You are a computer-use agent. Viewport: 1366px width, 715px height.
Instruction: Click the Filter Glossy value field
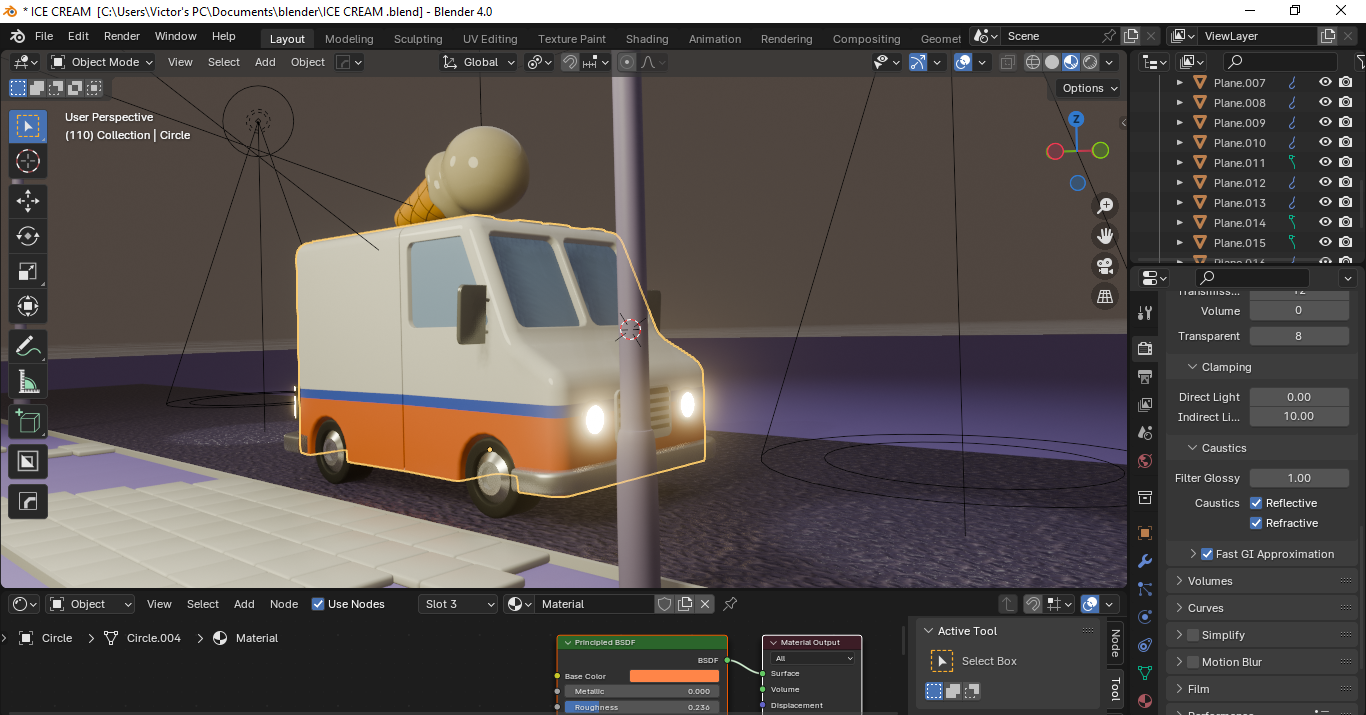tap(1299, 478)
